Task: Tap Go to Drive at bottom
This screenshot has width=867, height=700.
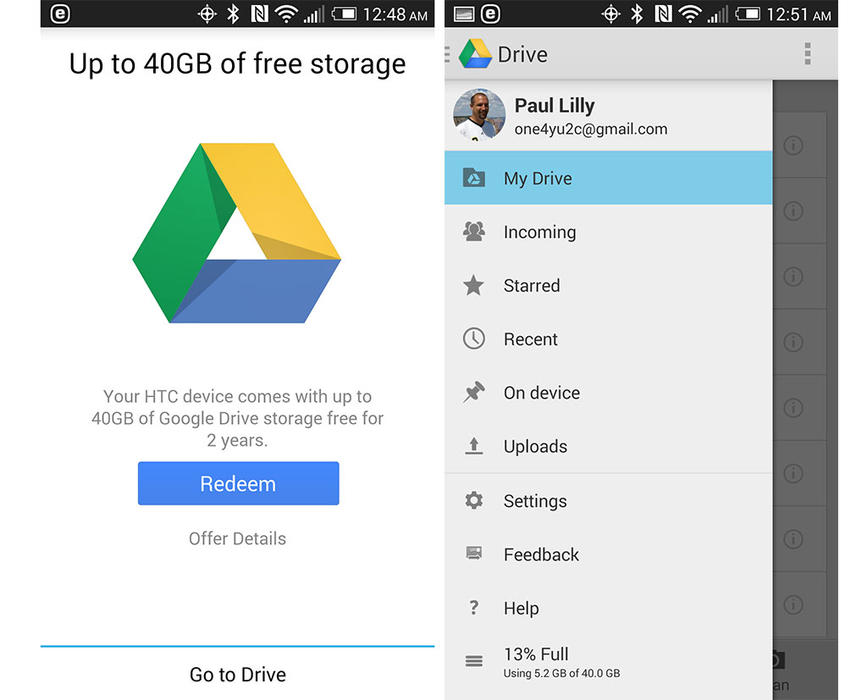Action: [x=237, y=675]
